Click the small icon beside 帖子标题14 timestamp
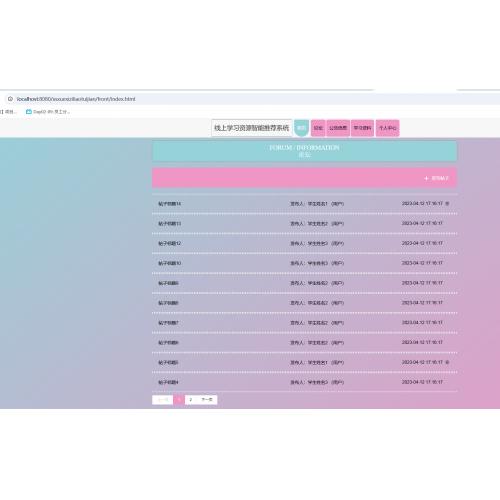This screenshot has height=500, width=500. [447, 203]
